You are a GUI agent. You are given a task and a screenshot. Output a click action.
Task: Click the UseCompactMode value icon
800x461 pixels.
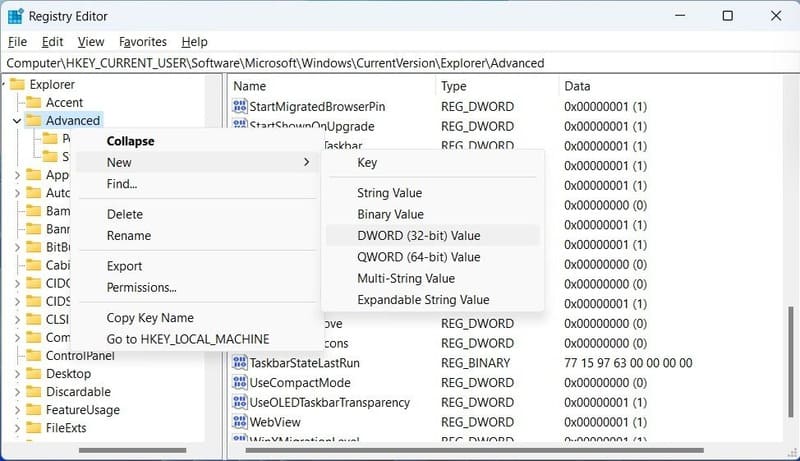239,382
